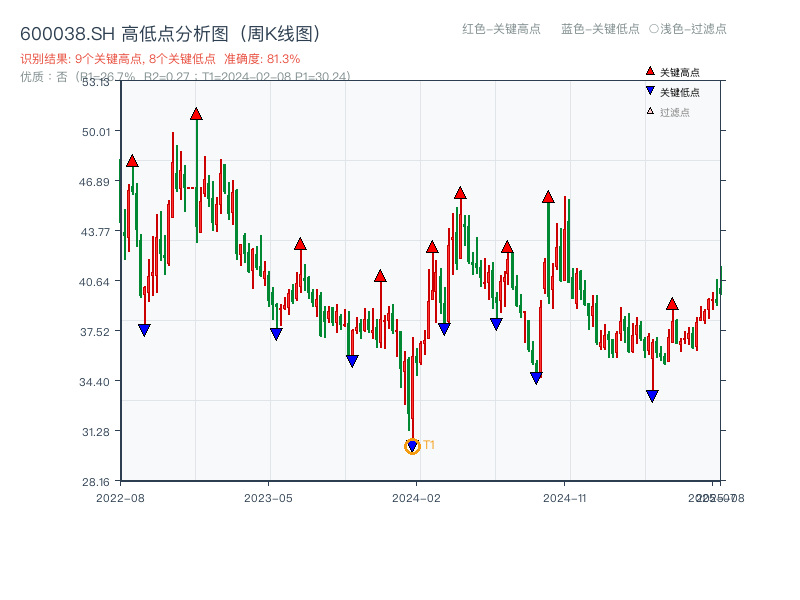
Task: Select the 红色-关键高点 header label
Action: (498, 30)
